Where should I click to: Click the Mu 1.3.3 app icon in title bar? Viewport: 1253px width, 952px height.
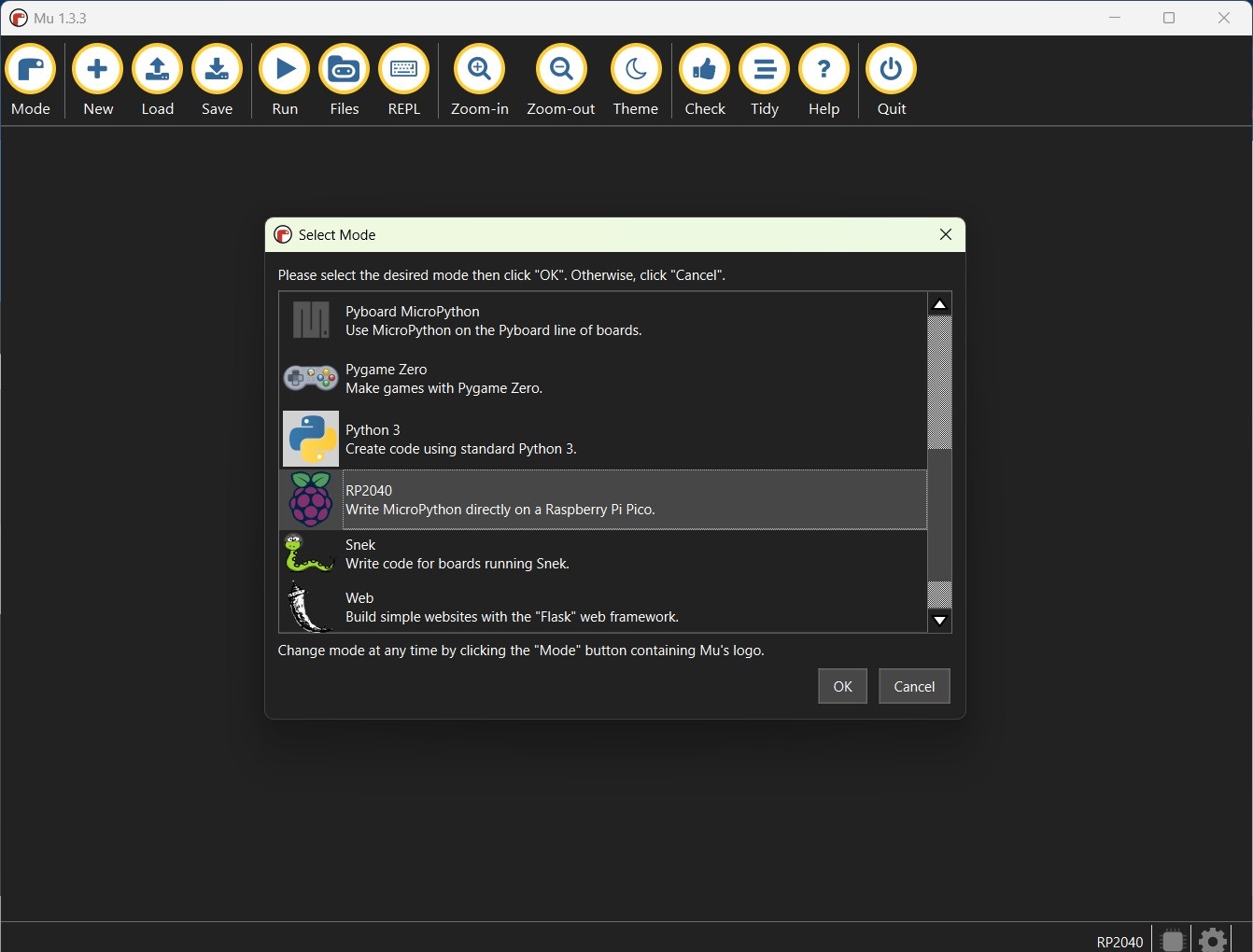point(18,18)
